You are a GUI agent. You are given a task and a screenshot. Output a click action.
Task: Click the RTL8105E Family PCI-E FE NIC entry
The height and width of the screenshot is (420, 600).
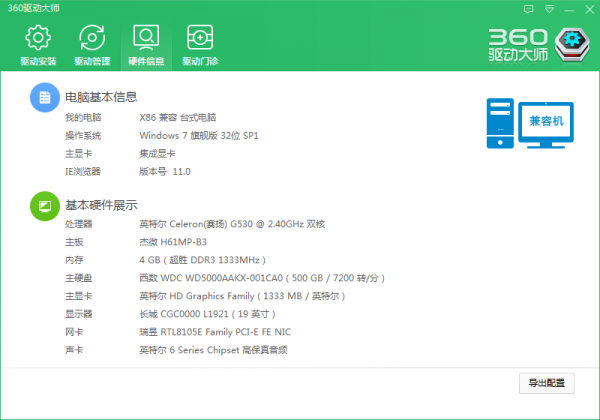click(x=215, y=332)
